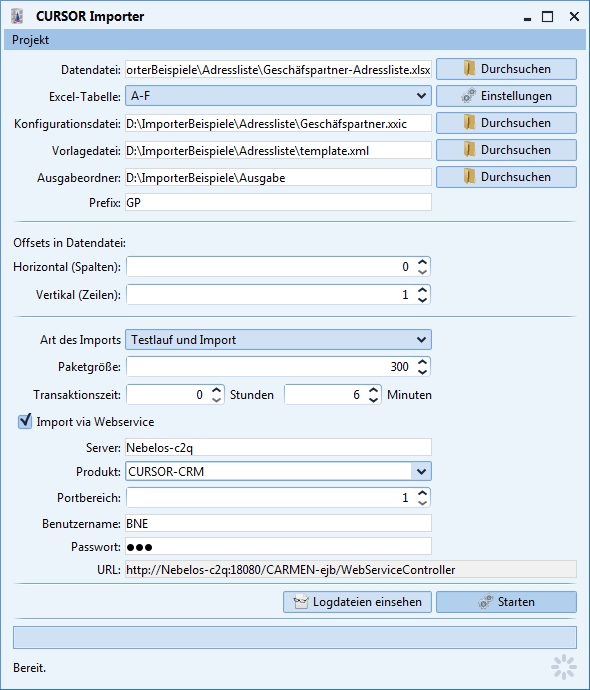
Task: Click into the Prefix input field
Action: pos(278,202)
